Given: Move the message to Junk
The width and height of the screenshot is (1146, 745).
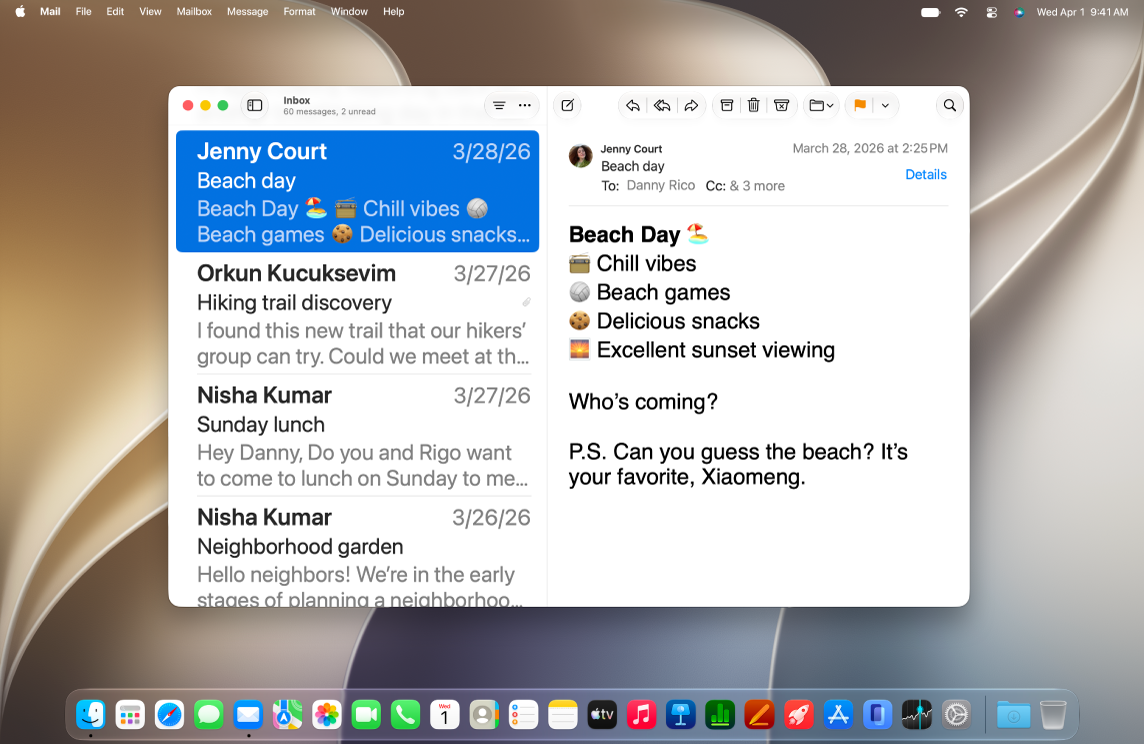Looking at the screenshot, I should pyautogui.click(x=781, y=105).
